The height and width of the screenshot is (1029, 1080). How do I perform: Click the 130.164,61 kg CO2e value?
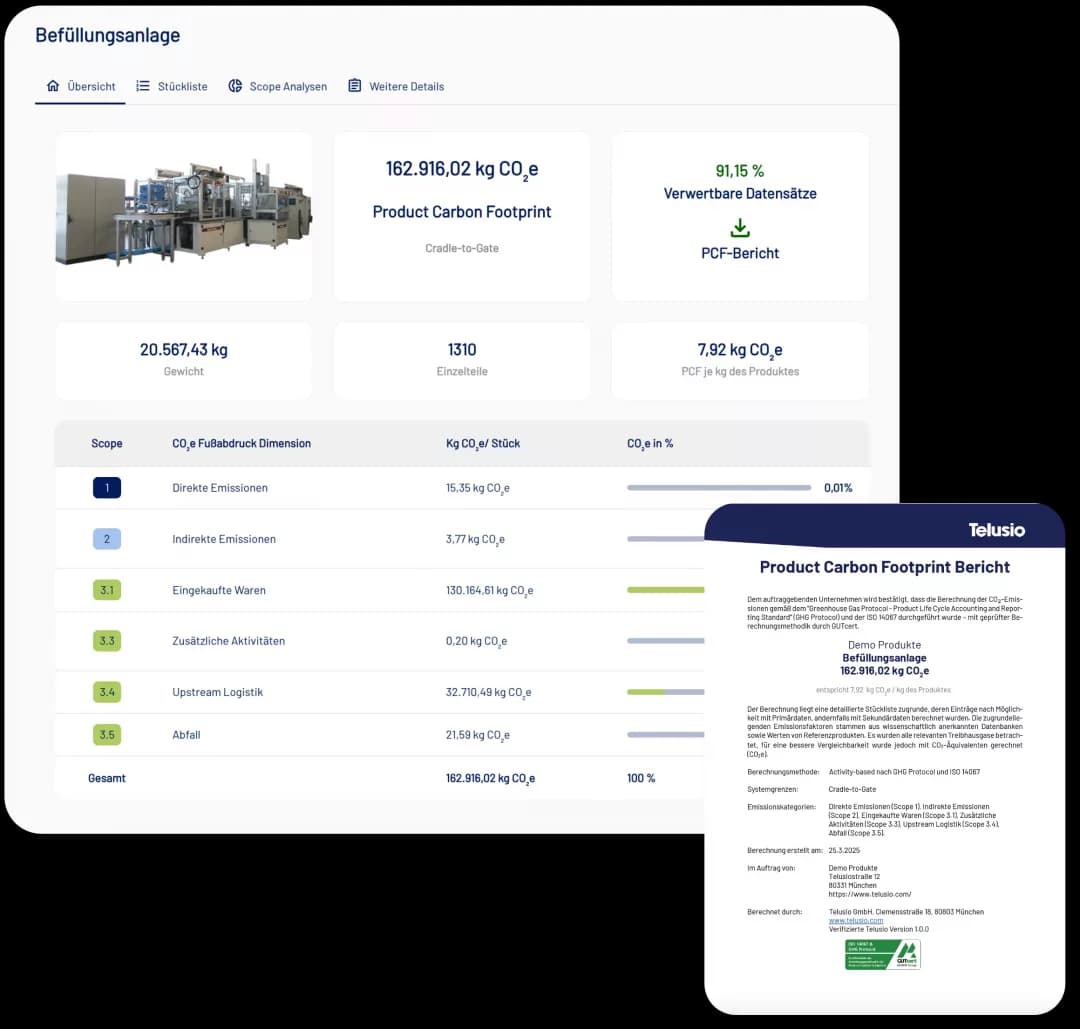[x=489, y=590]
